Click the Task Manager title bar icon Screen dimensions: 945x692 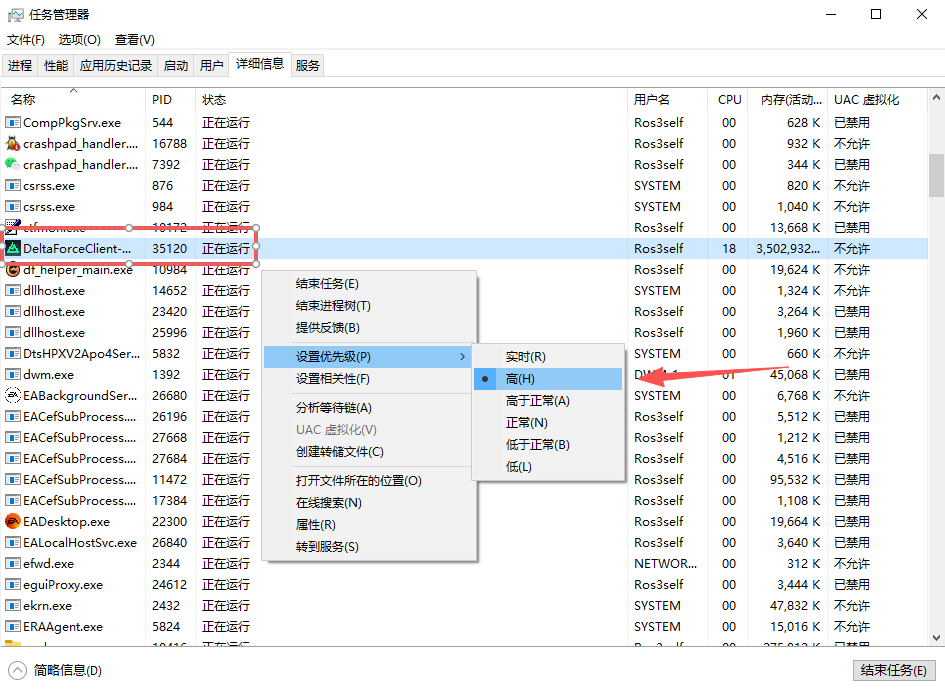16,14
